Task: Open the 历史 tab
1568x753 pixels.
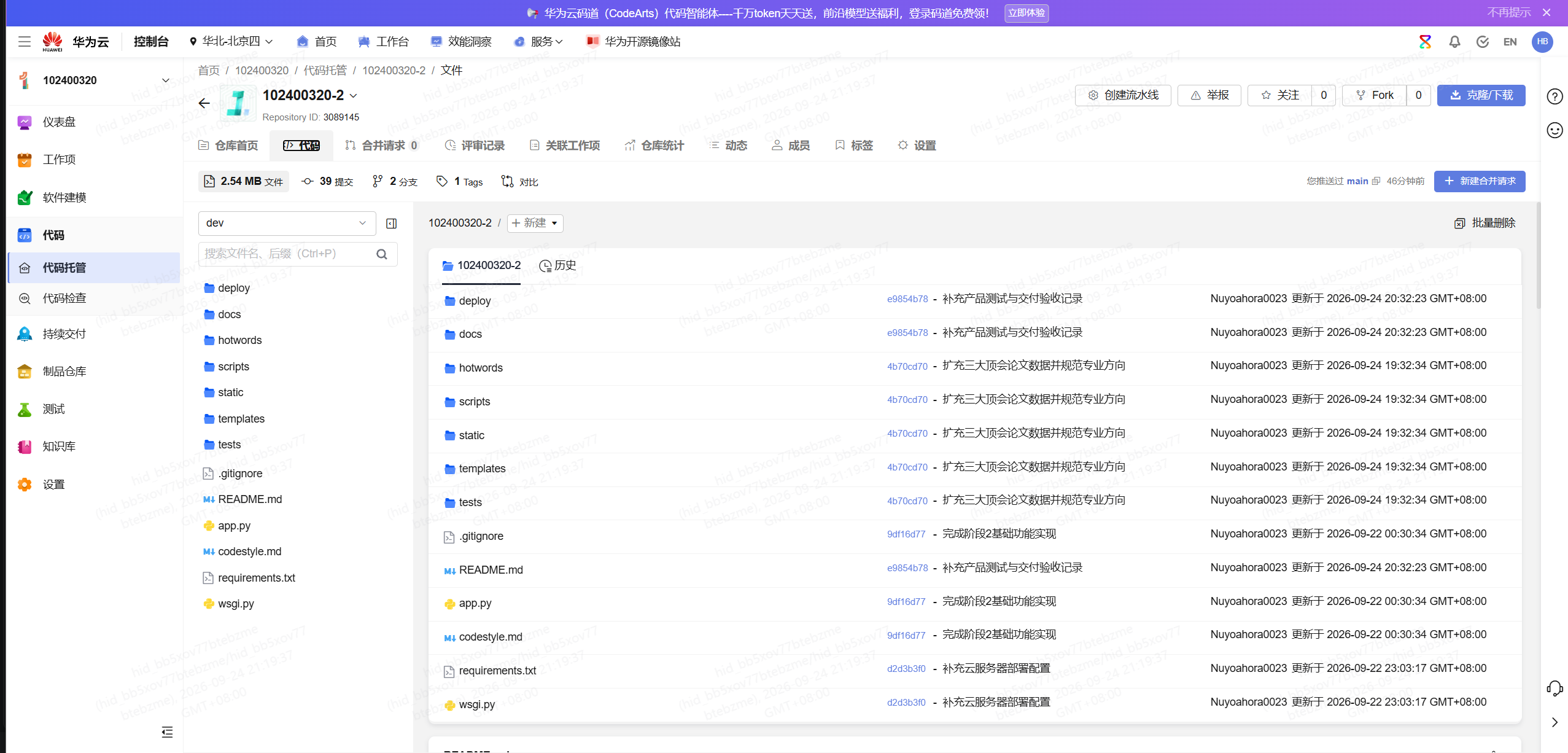Action: coord(557,265)
